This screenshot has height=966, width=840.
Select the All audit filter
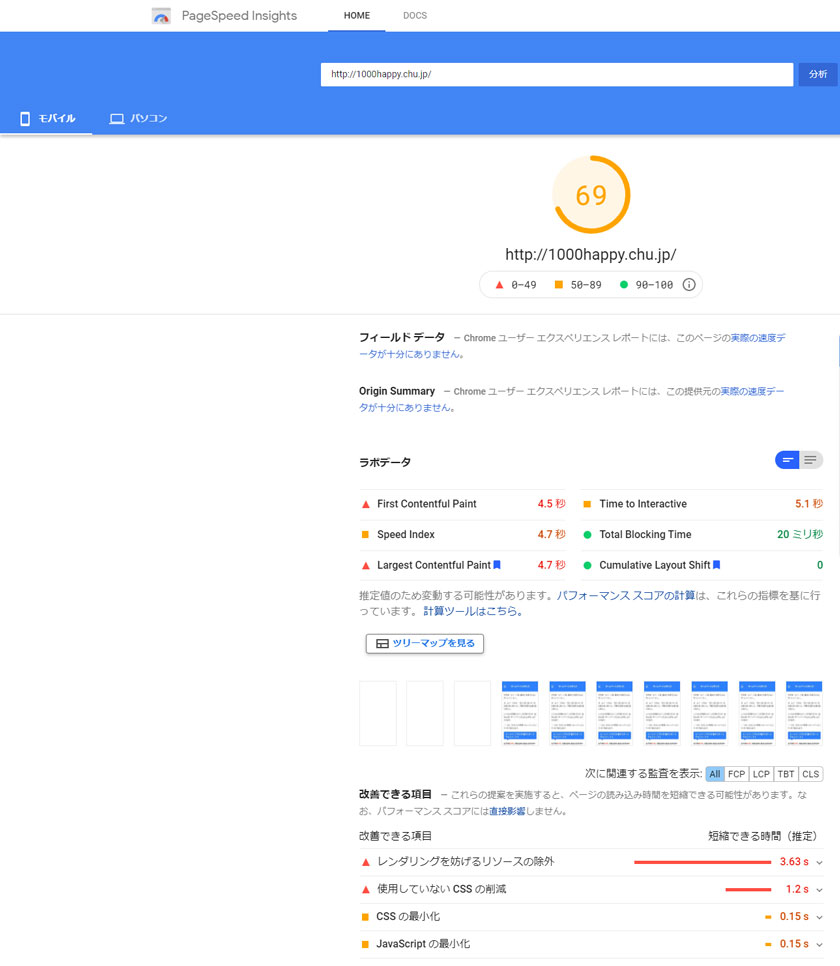(714, 774)
